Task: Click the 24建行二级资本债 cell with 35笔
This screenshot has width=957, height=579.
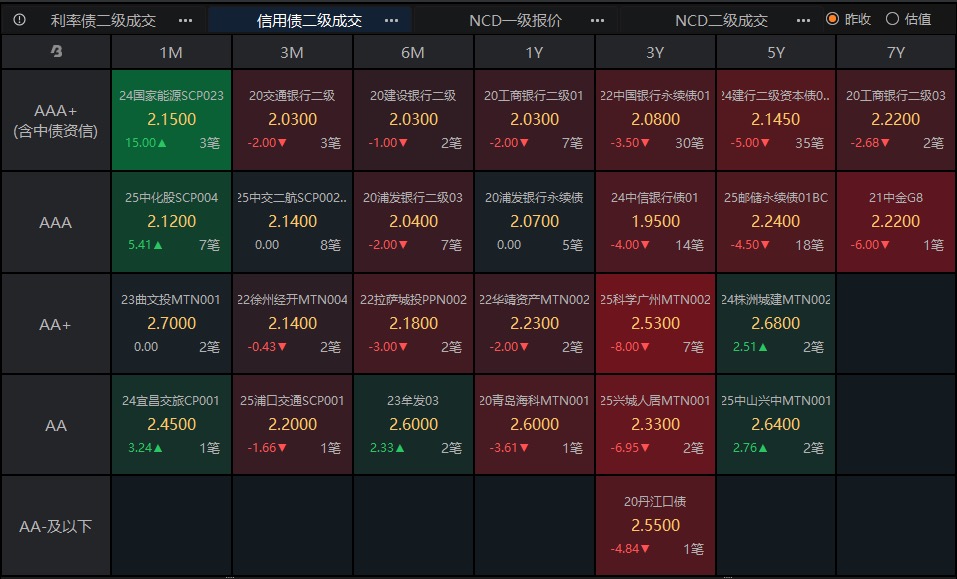Action: point(776,120)
